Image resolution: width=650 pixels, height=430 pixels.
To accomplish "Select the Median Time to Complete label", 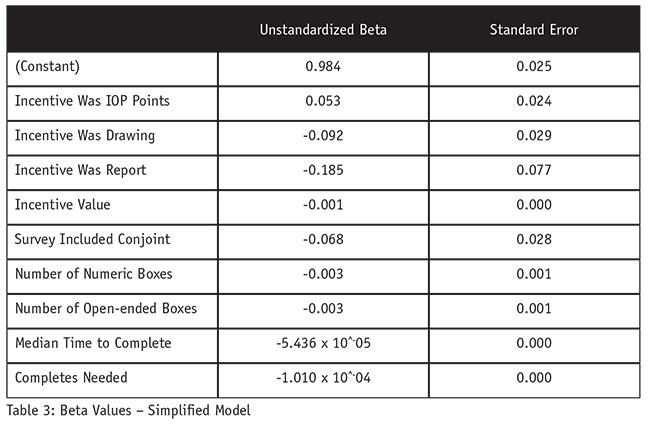I will [93, 343].
